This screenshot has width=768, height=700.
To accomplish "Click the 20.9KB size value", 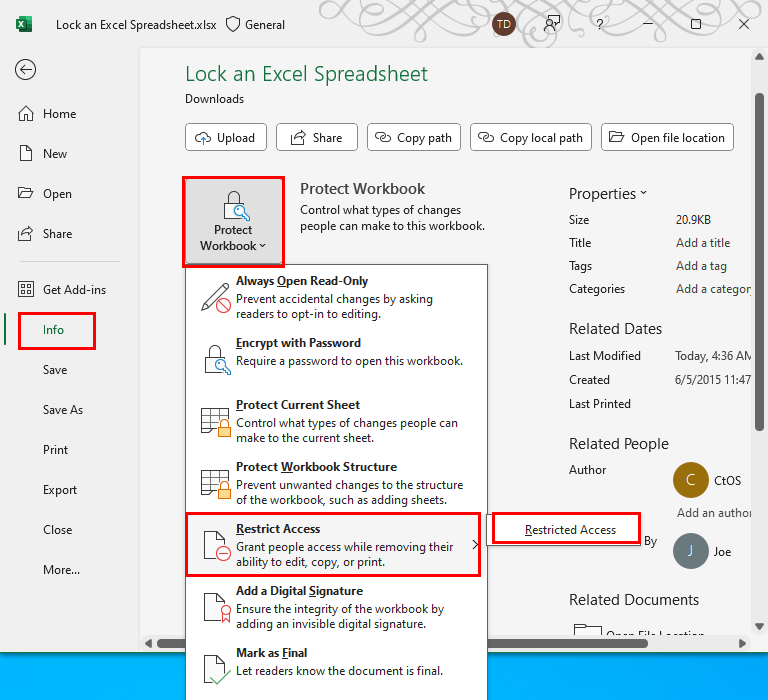I will (693, 220).
